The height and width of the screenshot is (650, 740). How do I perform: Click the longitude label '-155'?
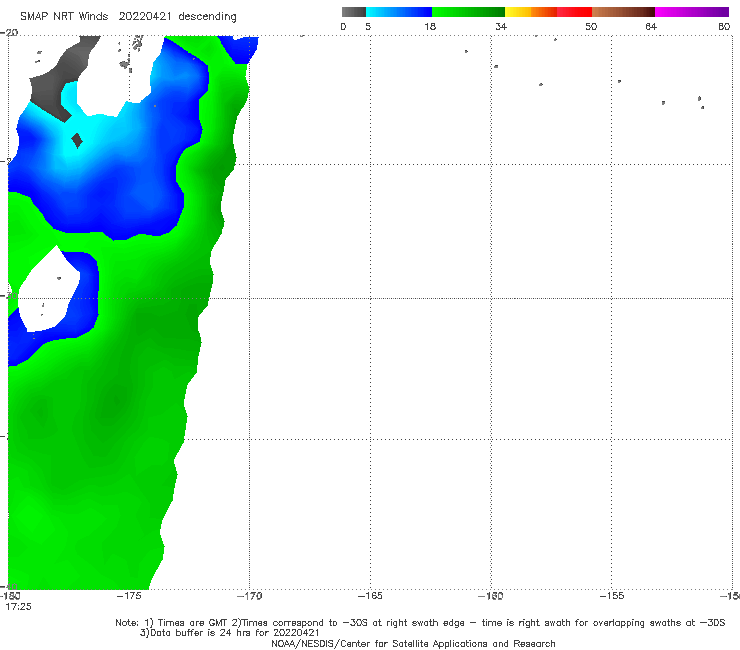point(612,596)
